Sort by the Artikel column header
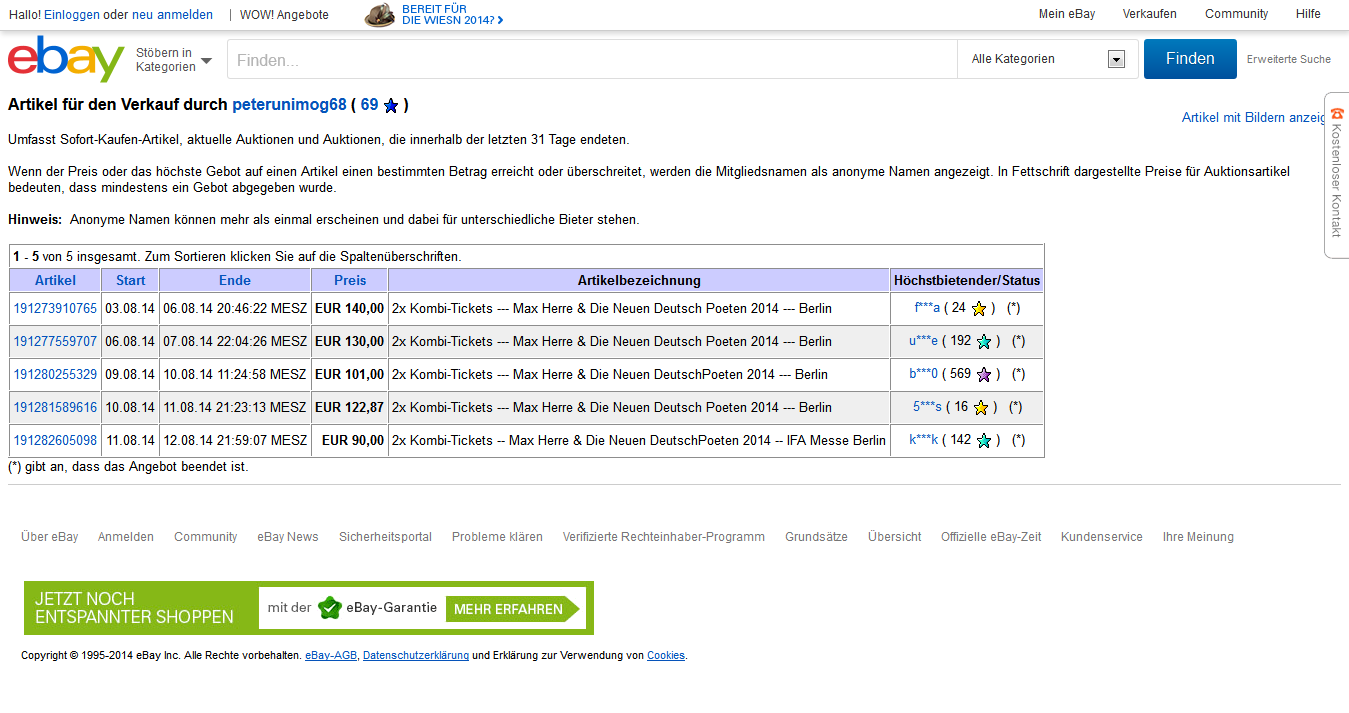 click(x=55, y=280)
